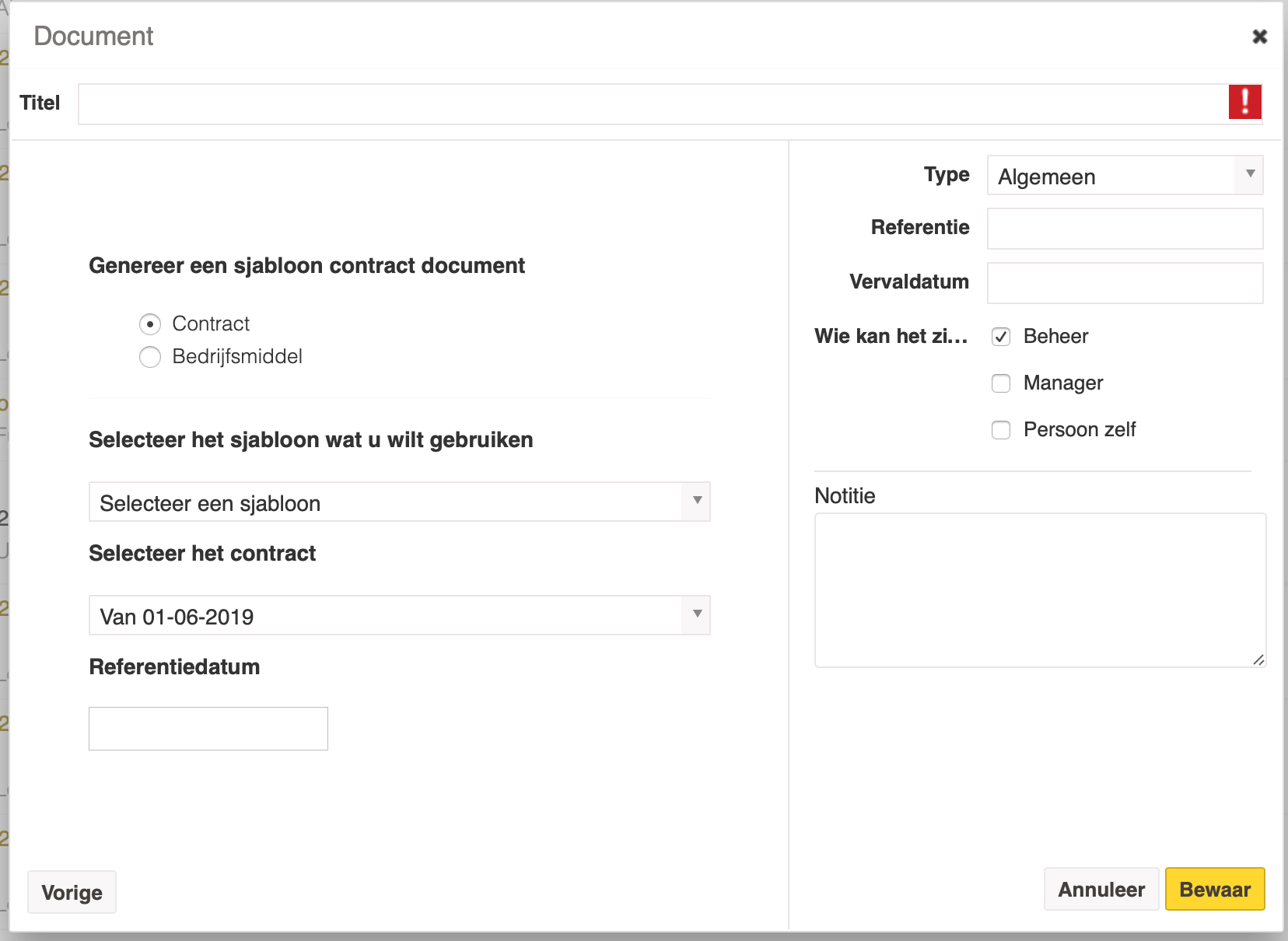Click the Referentiedatum input field
The height and width of the screenshot is (941, 1288).
tap(208, 729)
